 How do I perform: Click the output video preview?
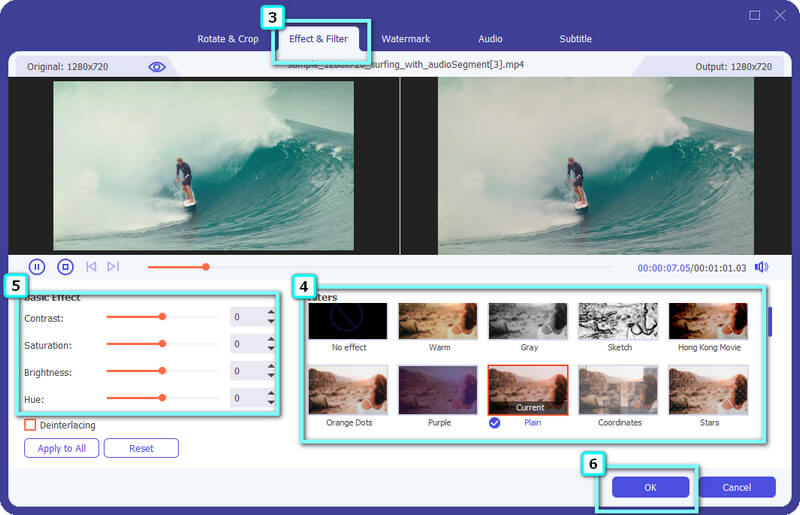596,166
